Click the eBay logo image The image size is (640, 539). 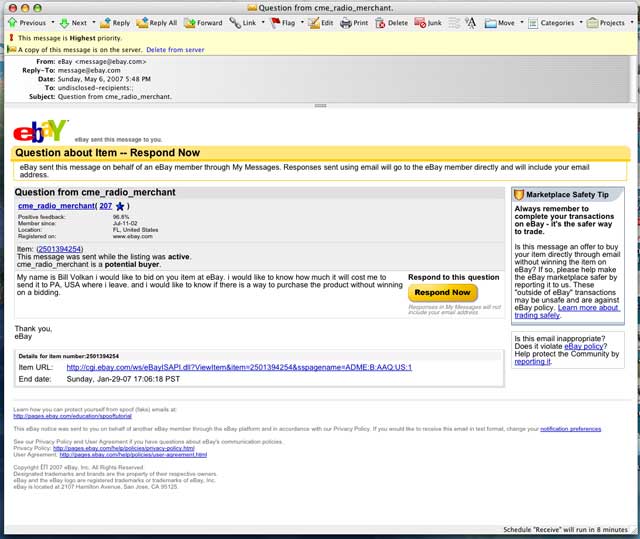(40, 130)
